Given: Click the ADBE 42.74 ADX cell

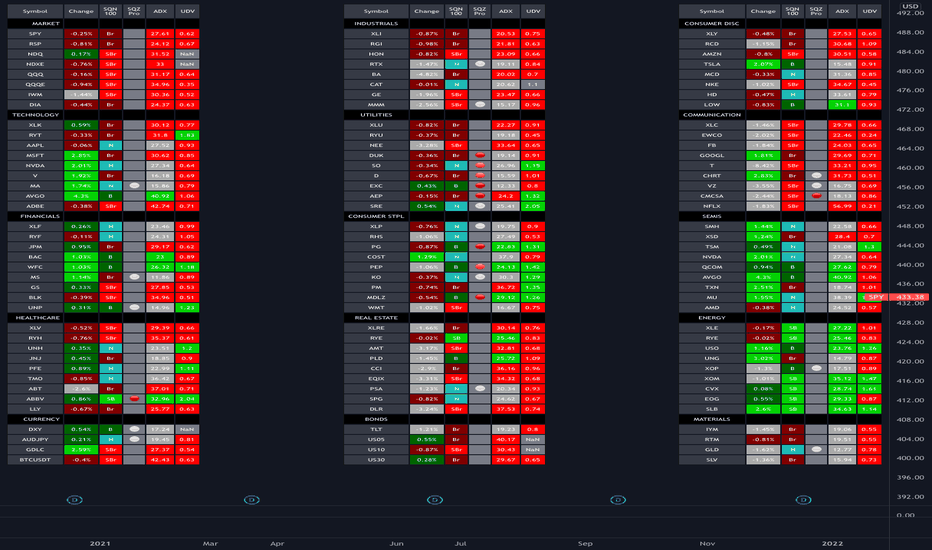Looking at the screenshot, I should [160, 206].
